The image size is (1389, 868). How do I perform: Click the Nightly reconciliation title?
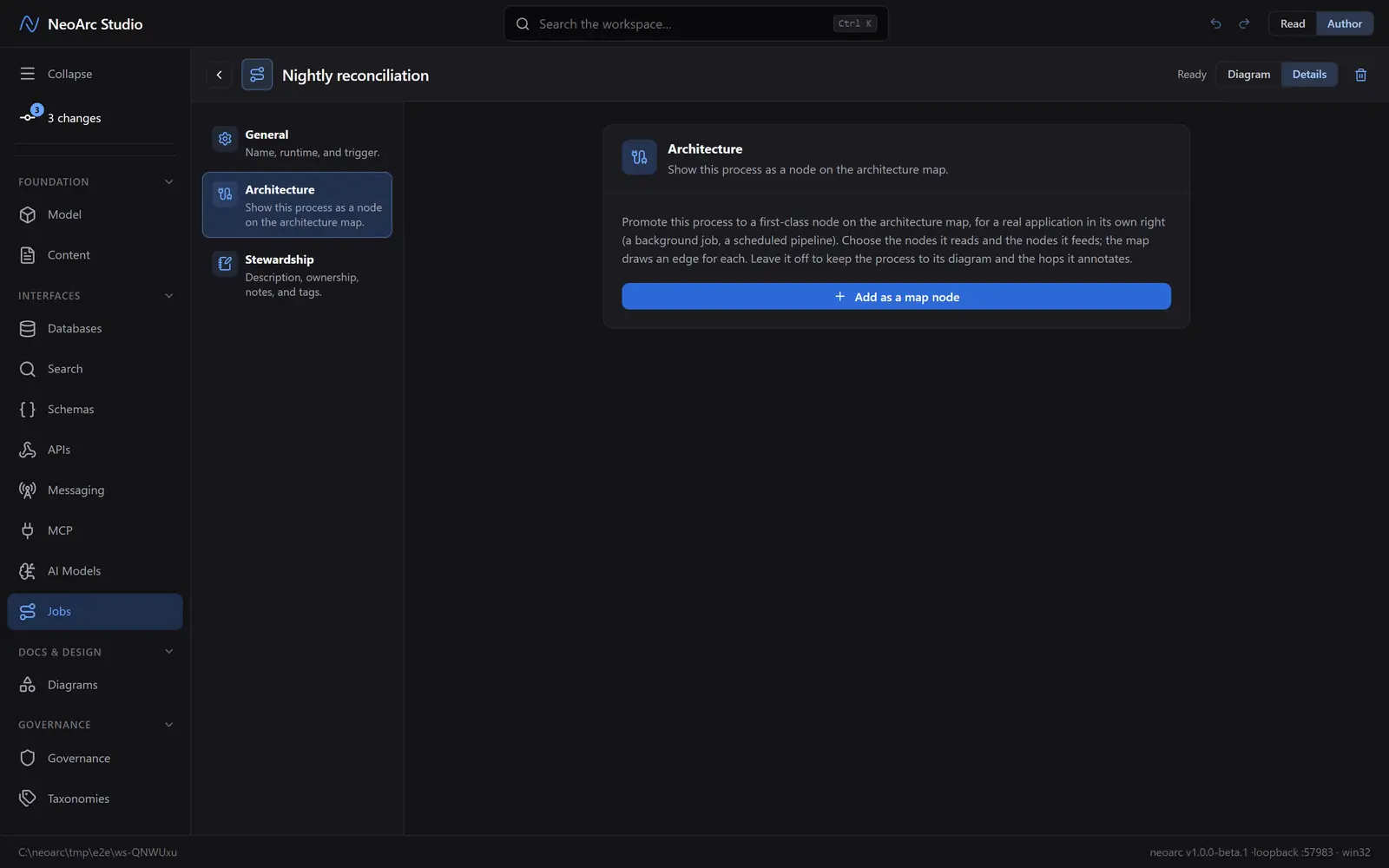[355, 76]
